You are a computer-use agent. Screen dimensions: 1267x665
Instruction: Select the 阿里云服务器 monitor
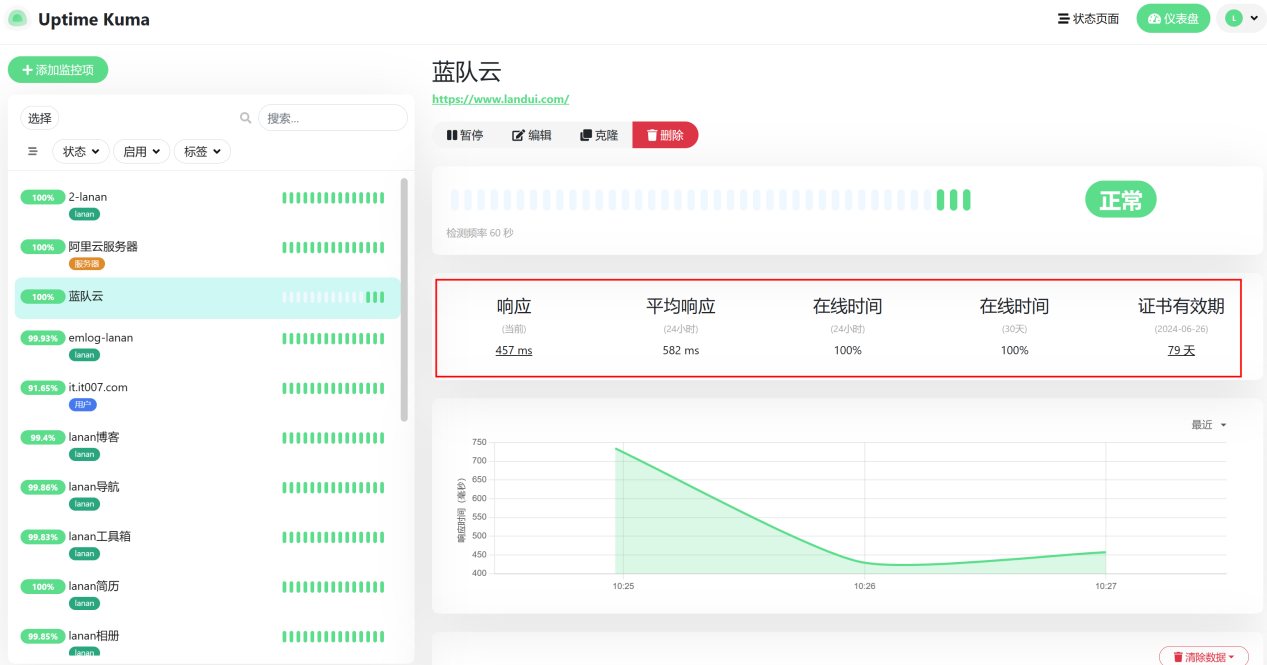coord(207,254)
